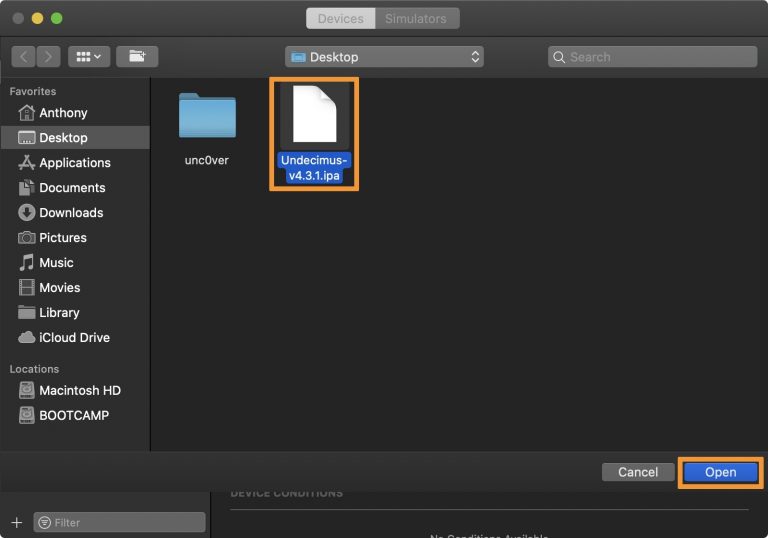Open Applications in the sidebar

coord(75,163)
